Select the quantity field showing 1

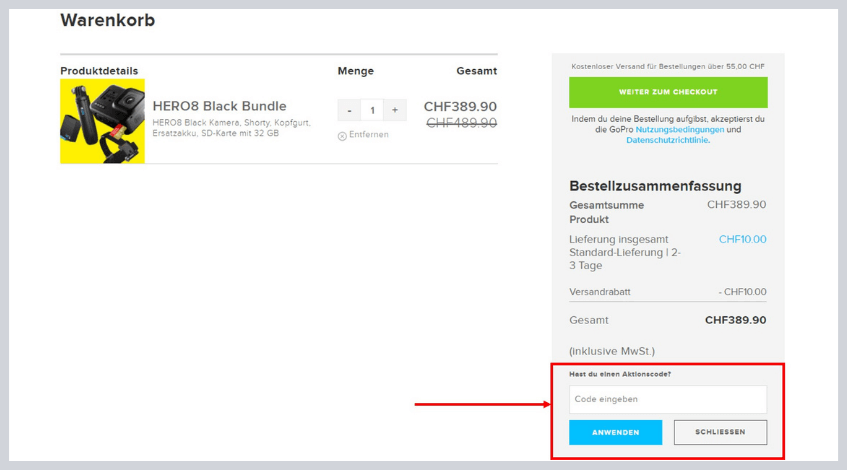click(372, 110)
